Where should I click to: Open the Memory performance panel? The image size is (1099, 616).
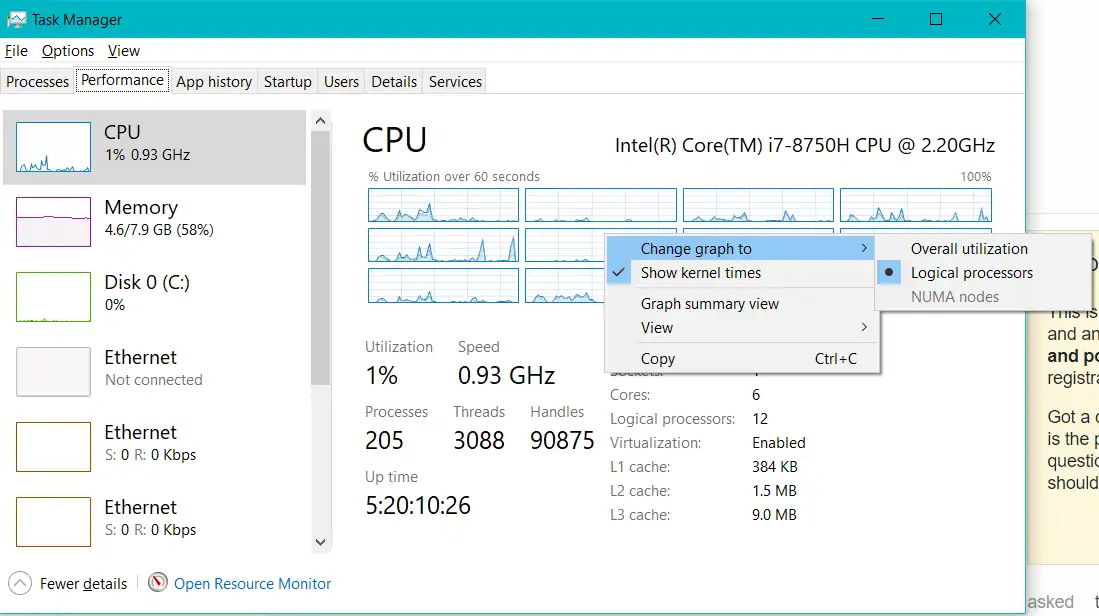[x=155, y=220]
